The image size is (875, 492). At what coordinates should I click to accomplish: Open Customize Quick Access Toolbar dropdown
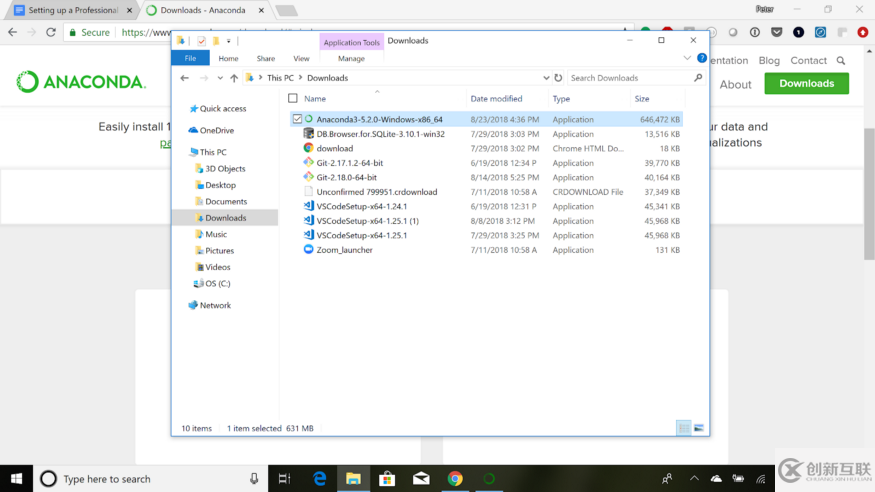click(229, 41)
